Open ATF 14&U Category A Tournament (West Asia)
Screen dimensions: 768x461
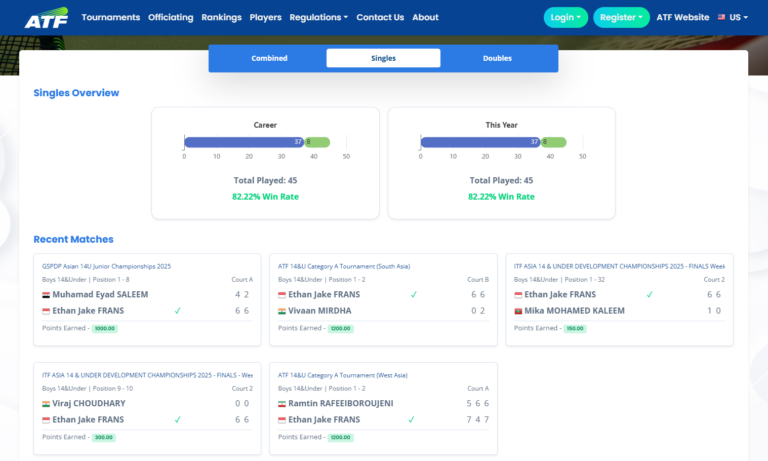[342, 375]
